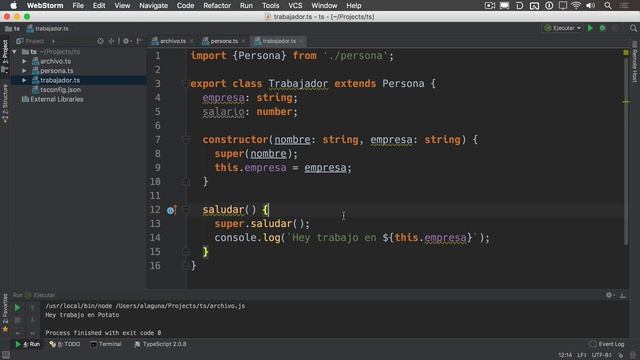Start debugging with the green bug icon
Image resolution: width=640 pixels, height=360 pixels.
603,28
